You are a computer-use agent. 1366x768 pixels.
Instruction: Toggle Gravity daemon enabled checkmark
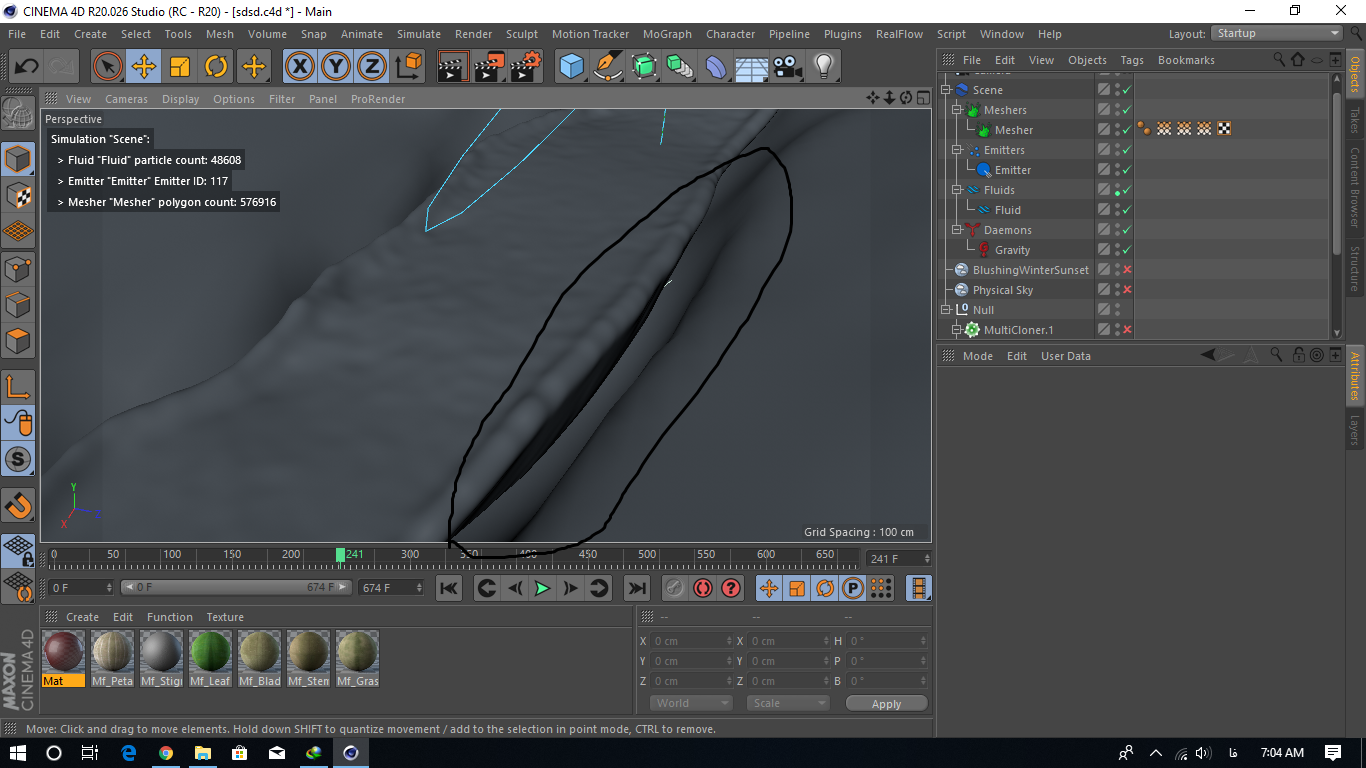coord(1127,250)
